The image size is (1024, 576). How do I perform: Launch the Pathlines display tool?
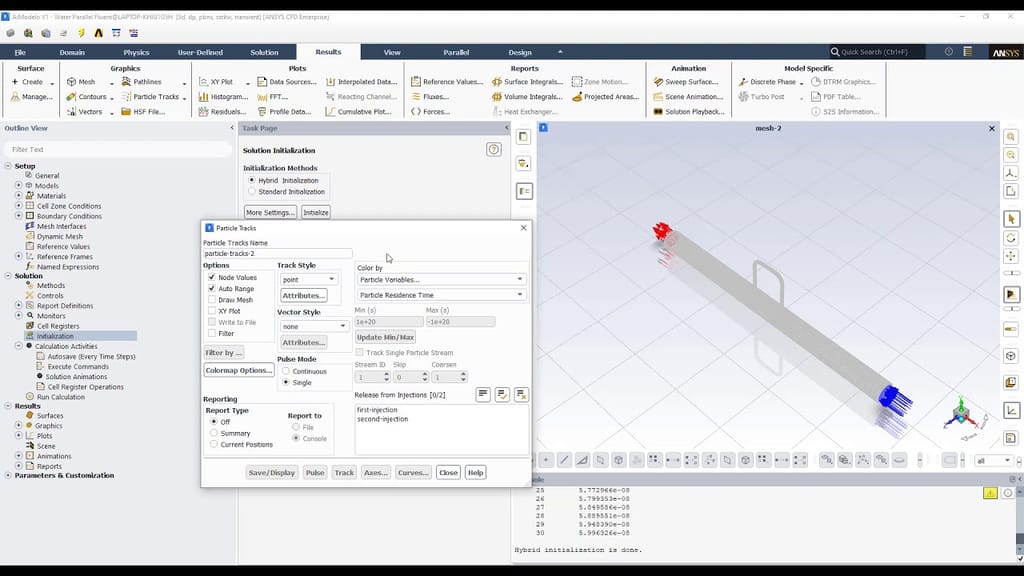coord(148,81)
